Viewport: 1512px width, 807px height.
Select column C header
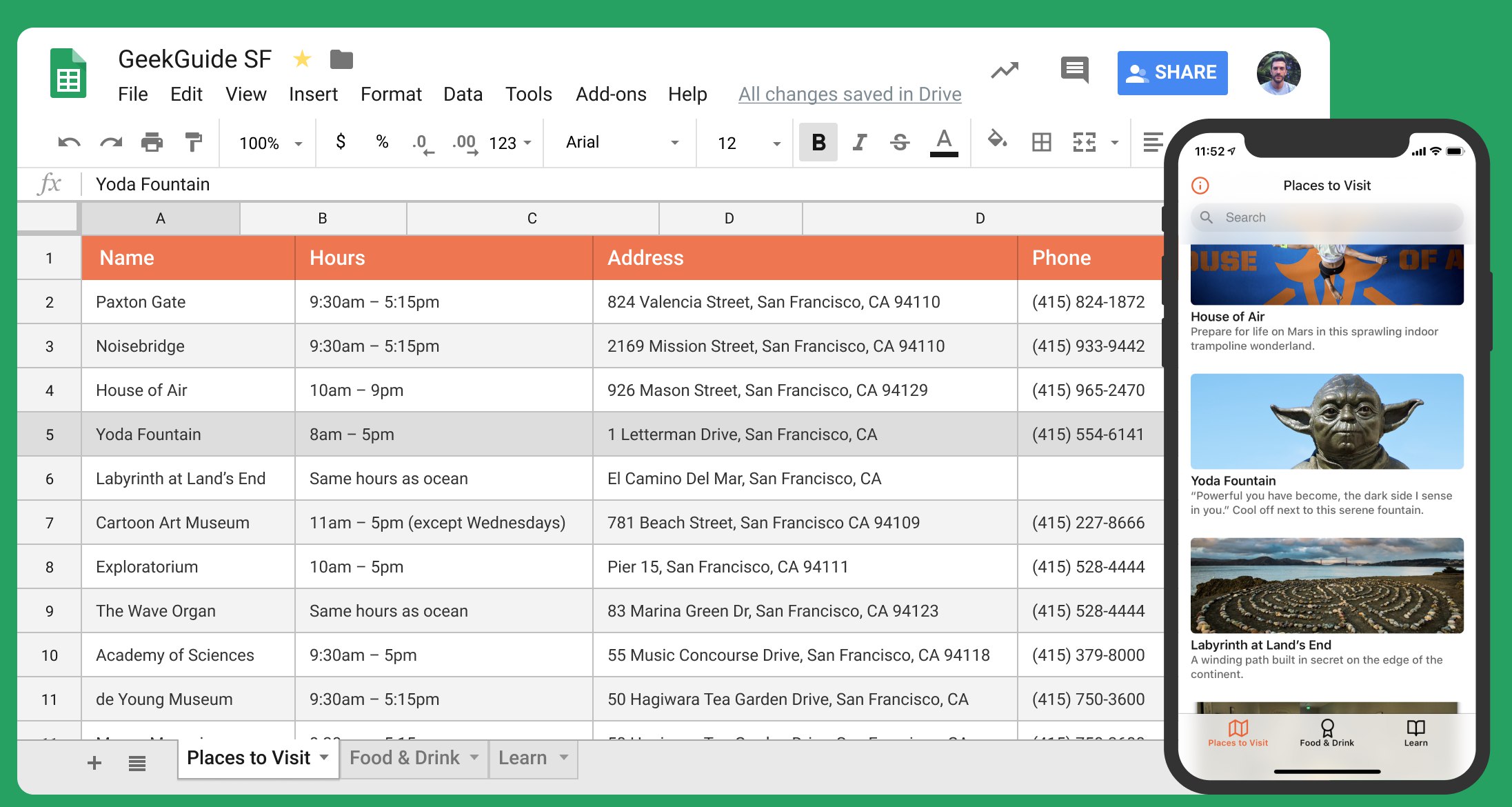532,218
